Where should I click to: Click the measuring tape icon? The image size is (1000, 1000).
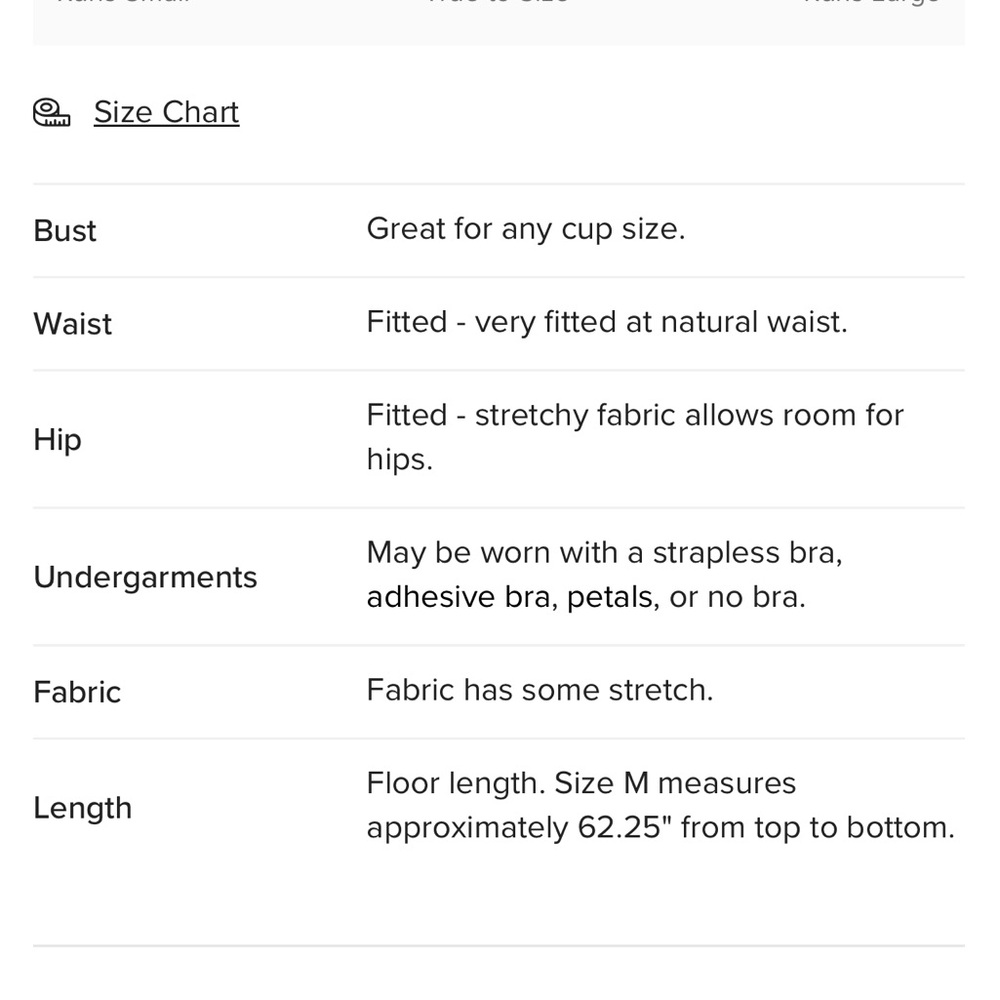[52, 112]
